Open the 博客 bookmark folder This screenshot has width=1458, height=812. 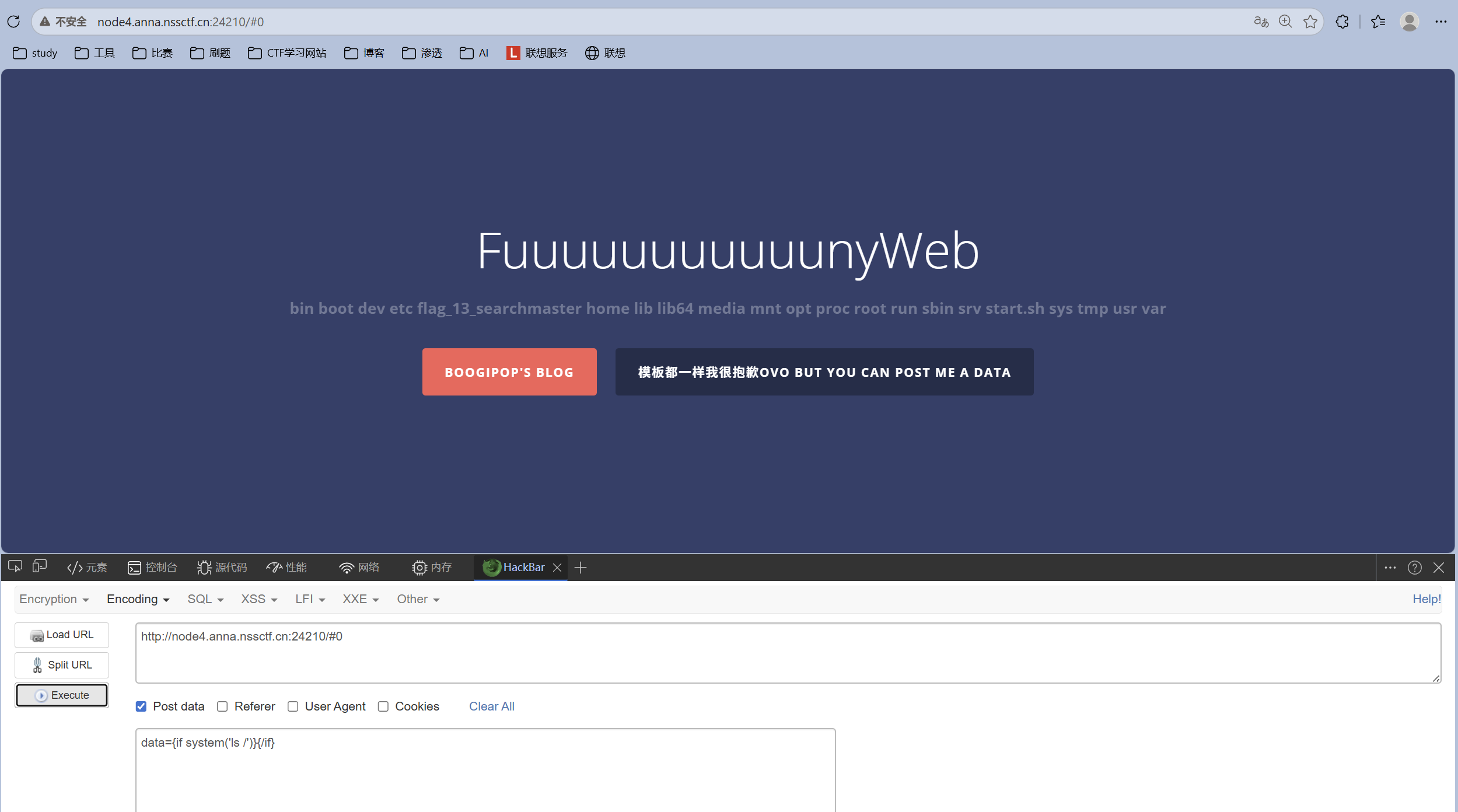point(364,53)
